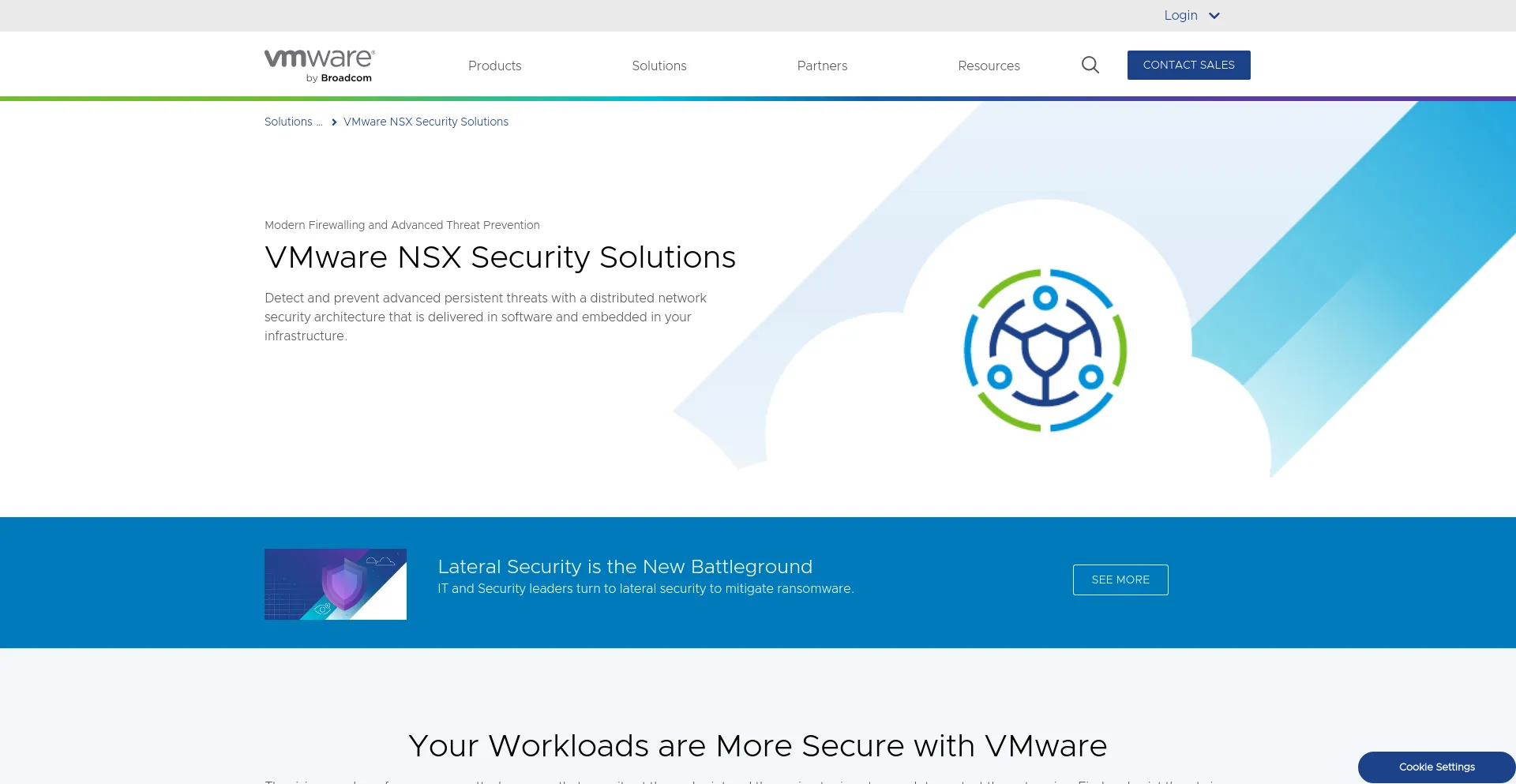
Task: Click VMware NSX Security Solutions breadcrumb
Action: 426,122
